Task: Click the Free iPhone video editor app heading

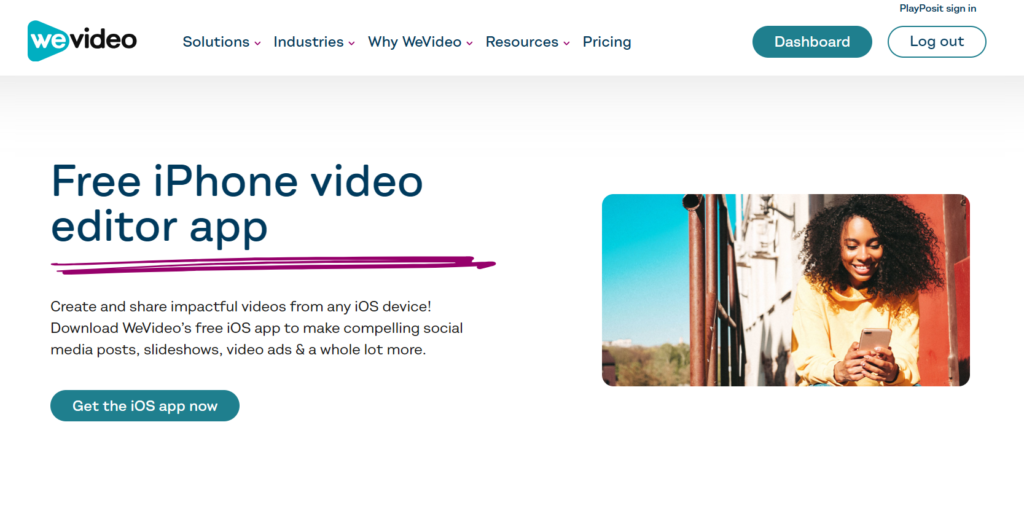Action: point(237,203)
